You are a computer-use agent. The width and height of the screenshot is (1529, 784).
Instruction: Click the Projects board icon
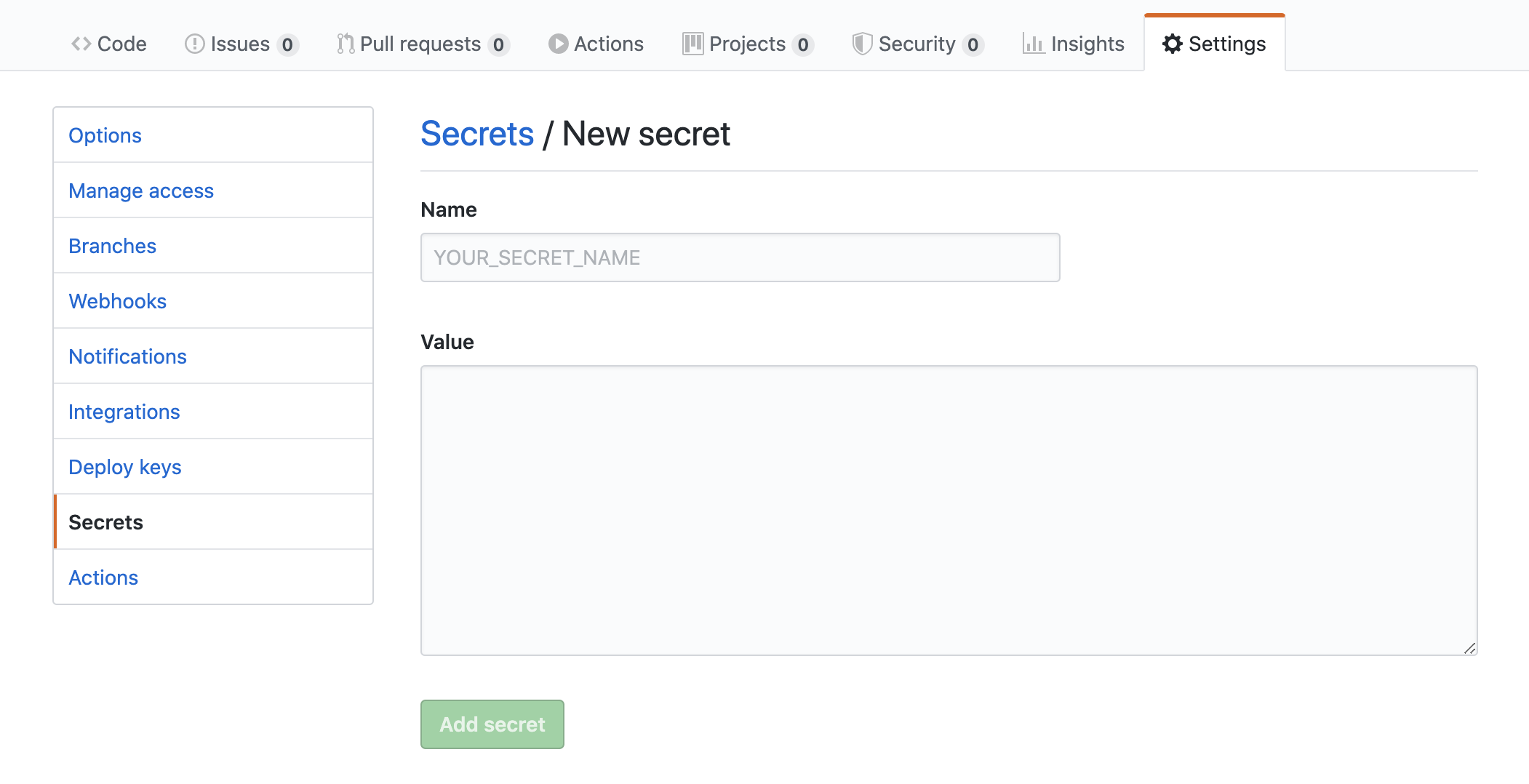tap(691, 44)
